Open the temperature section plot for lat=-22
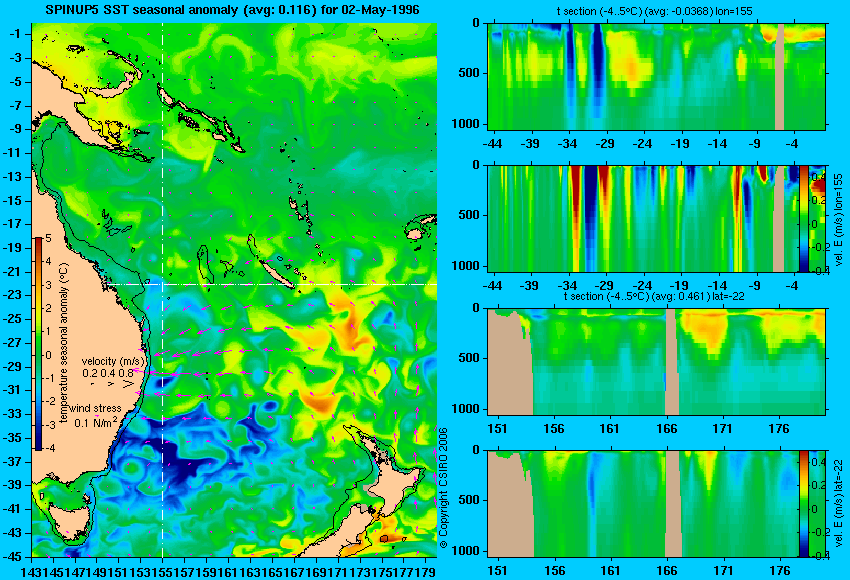Screen dimensions: 850x580 tap(656, 362)
